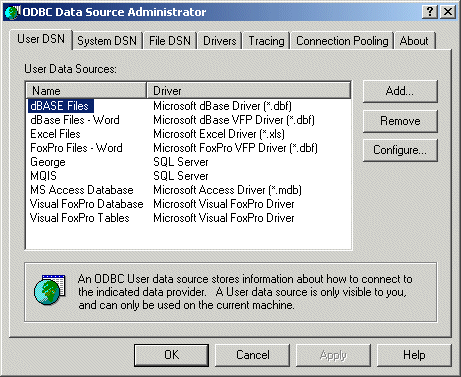Image resolution: width=461 pixels, height=377 pixels.
Task: Click the question mark help button in title bar
Action: click(430, 12)
